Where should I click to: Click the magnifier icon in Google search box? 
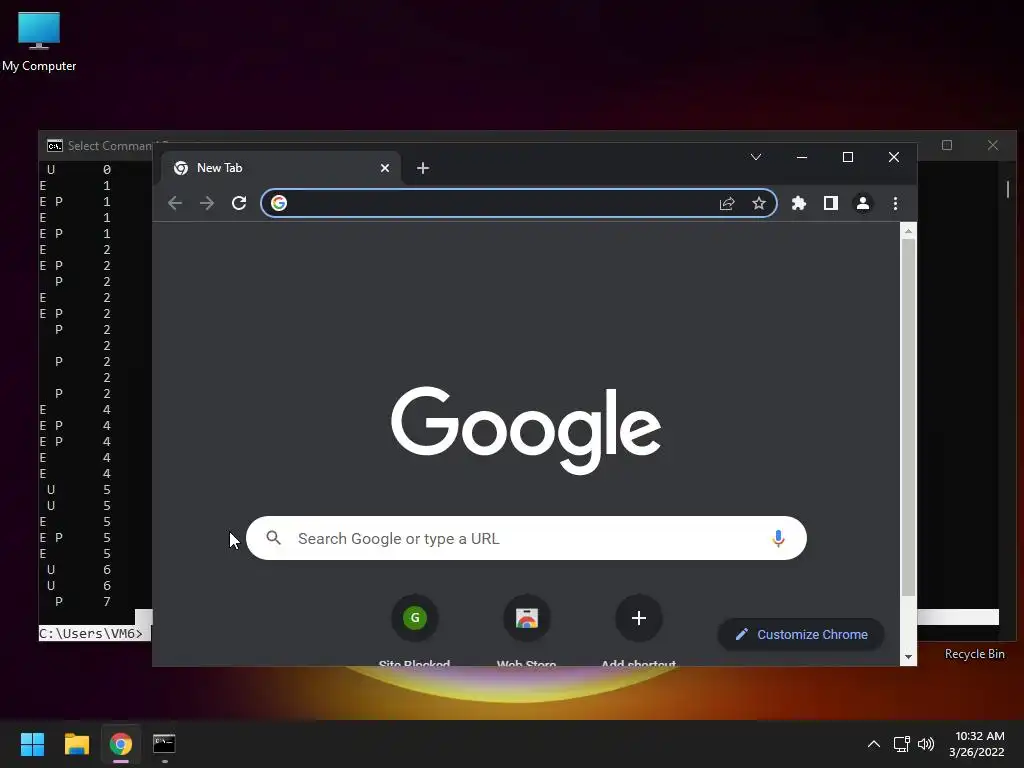(x=274, y=538)
